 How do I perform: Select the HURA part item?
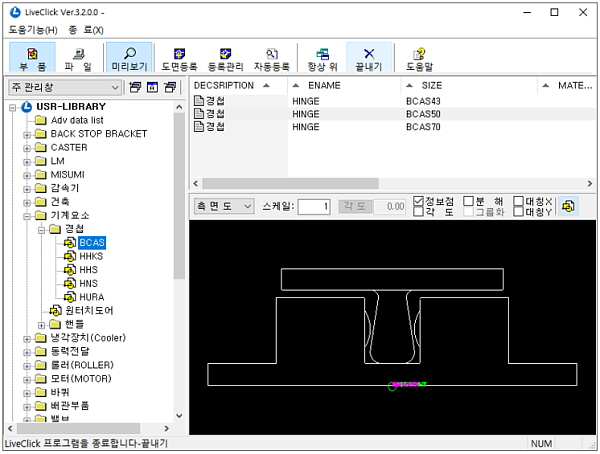point(92,297)
